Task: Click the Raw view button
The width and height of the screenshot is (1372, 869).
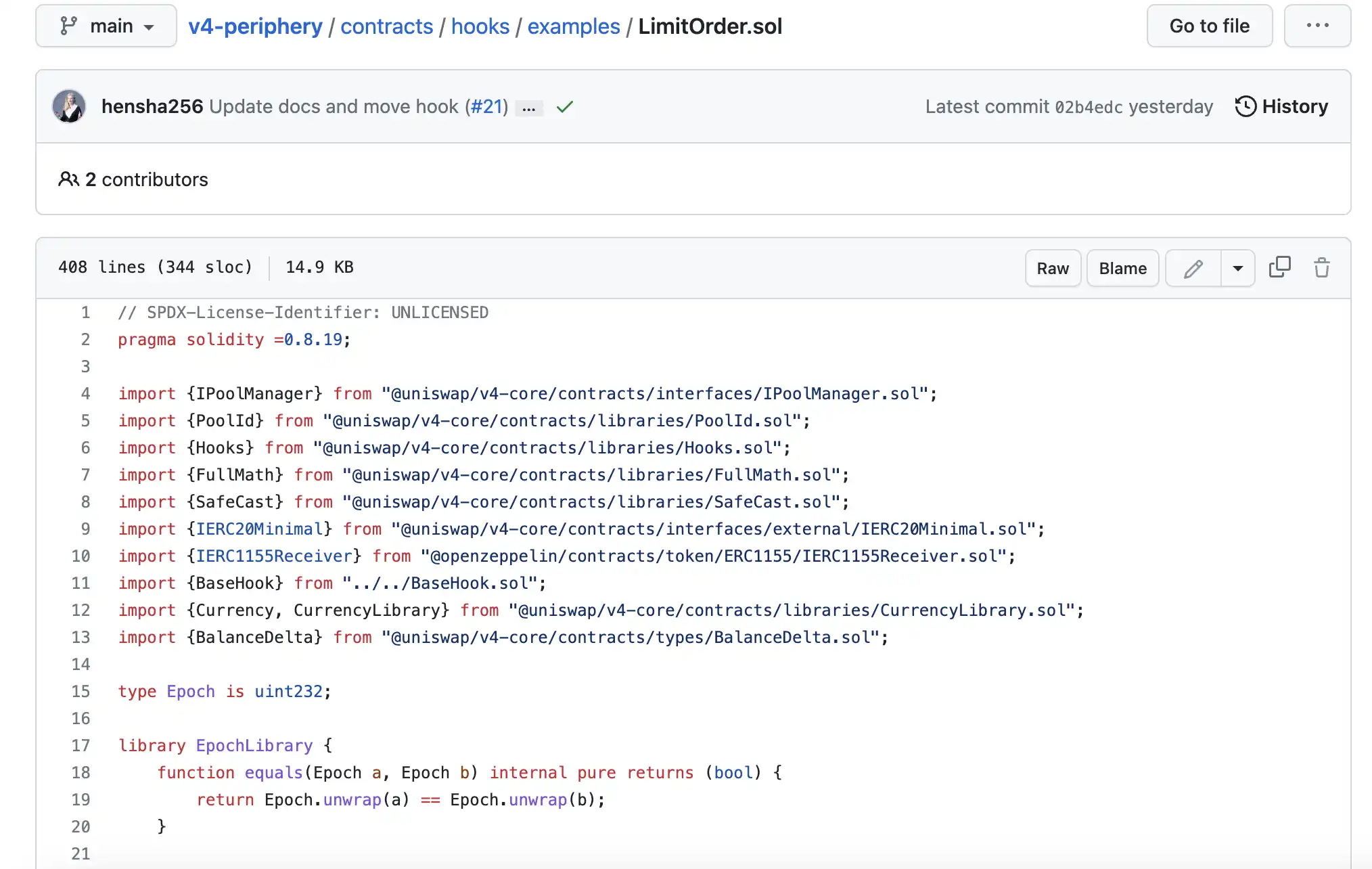Action: tap(1053, 268)
